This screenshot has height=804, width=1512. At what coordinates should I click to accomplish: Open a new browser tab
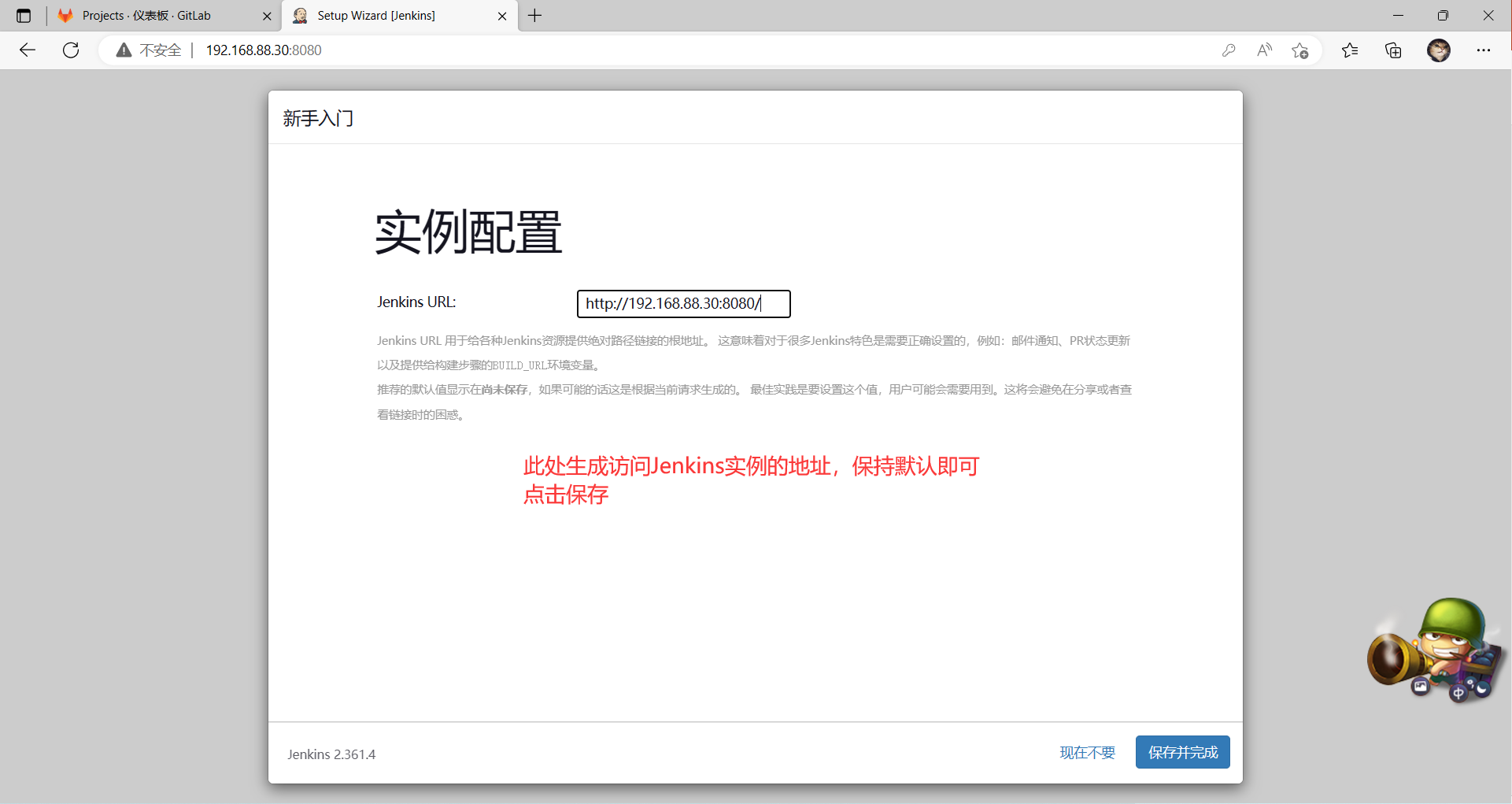coord(535,16)
